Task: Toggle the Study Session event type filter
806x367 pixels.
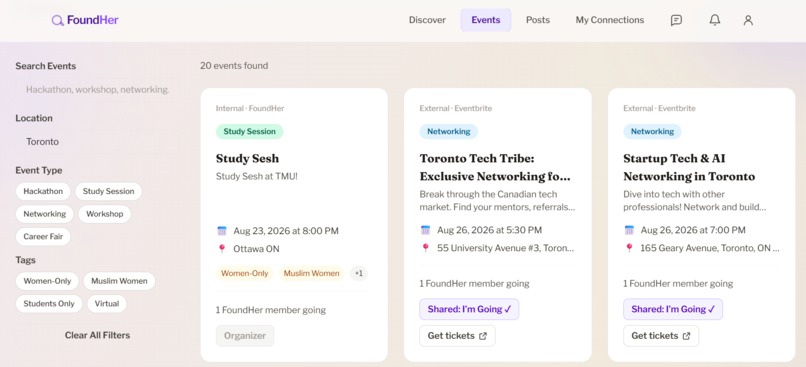Action: click(x=108, y=191)
